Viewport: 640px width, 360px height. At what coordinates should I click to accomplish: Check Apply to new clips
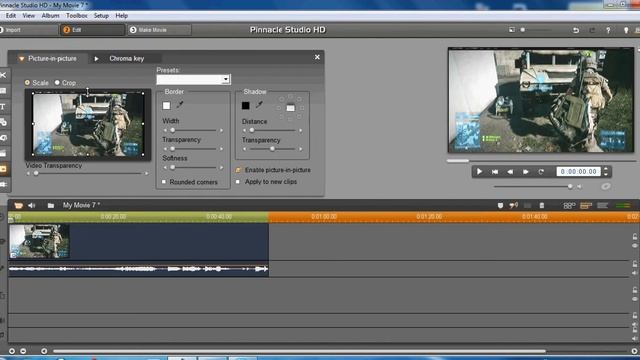pyautogui.click(x=238, y=182)
